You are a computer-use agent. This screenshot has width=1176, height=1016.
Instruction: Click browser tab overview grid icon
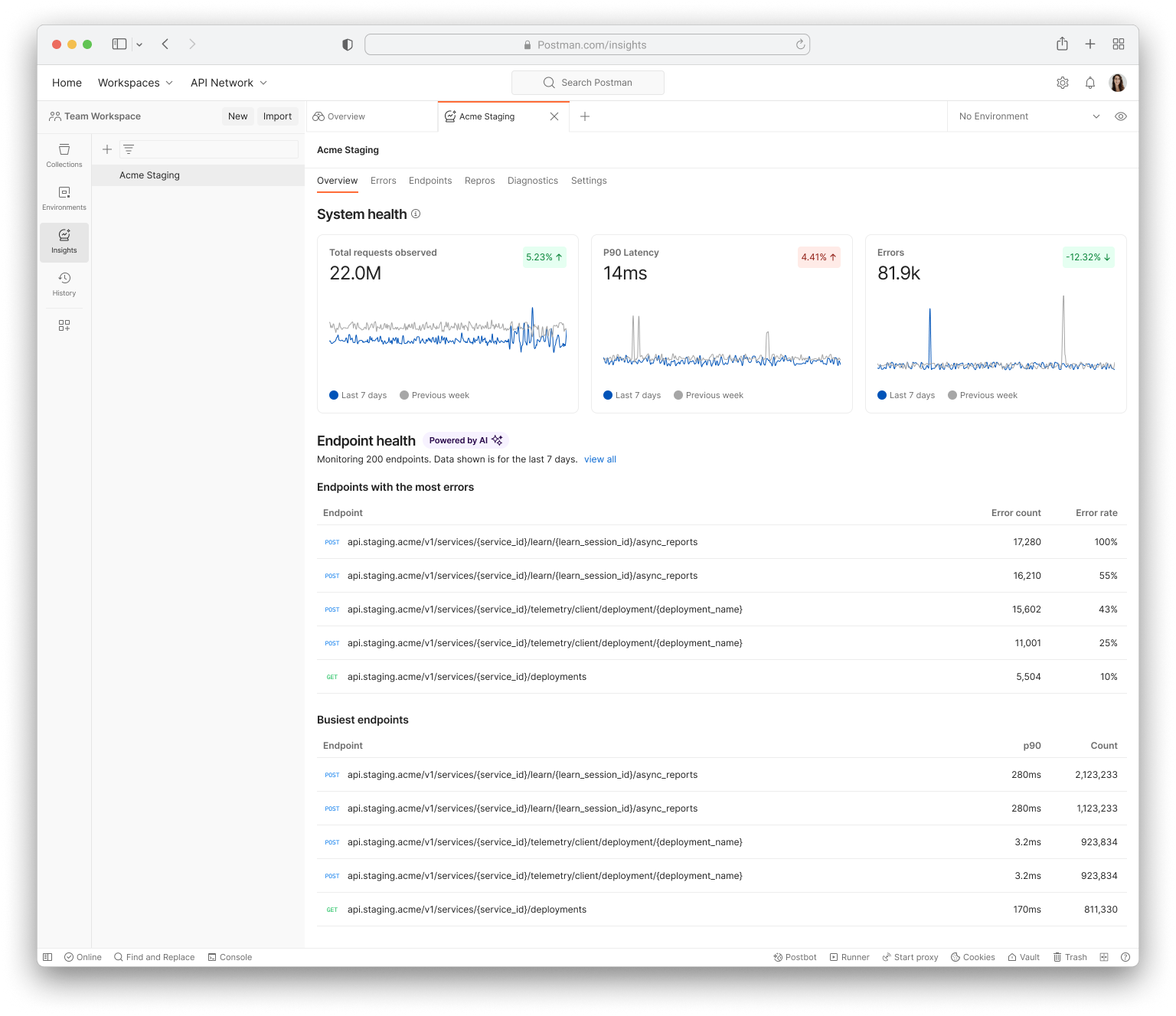tap(1119, 44)
